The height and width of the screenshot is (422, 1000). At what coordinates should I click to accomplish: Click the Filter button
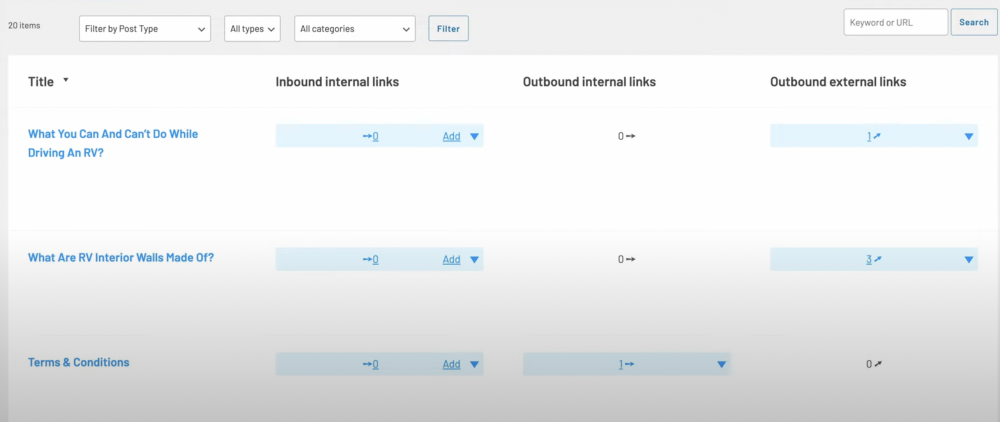(448, 29)
